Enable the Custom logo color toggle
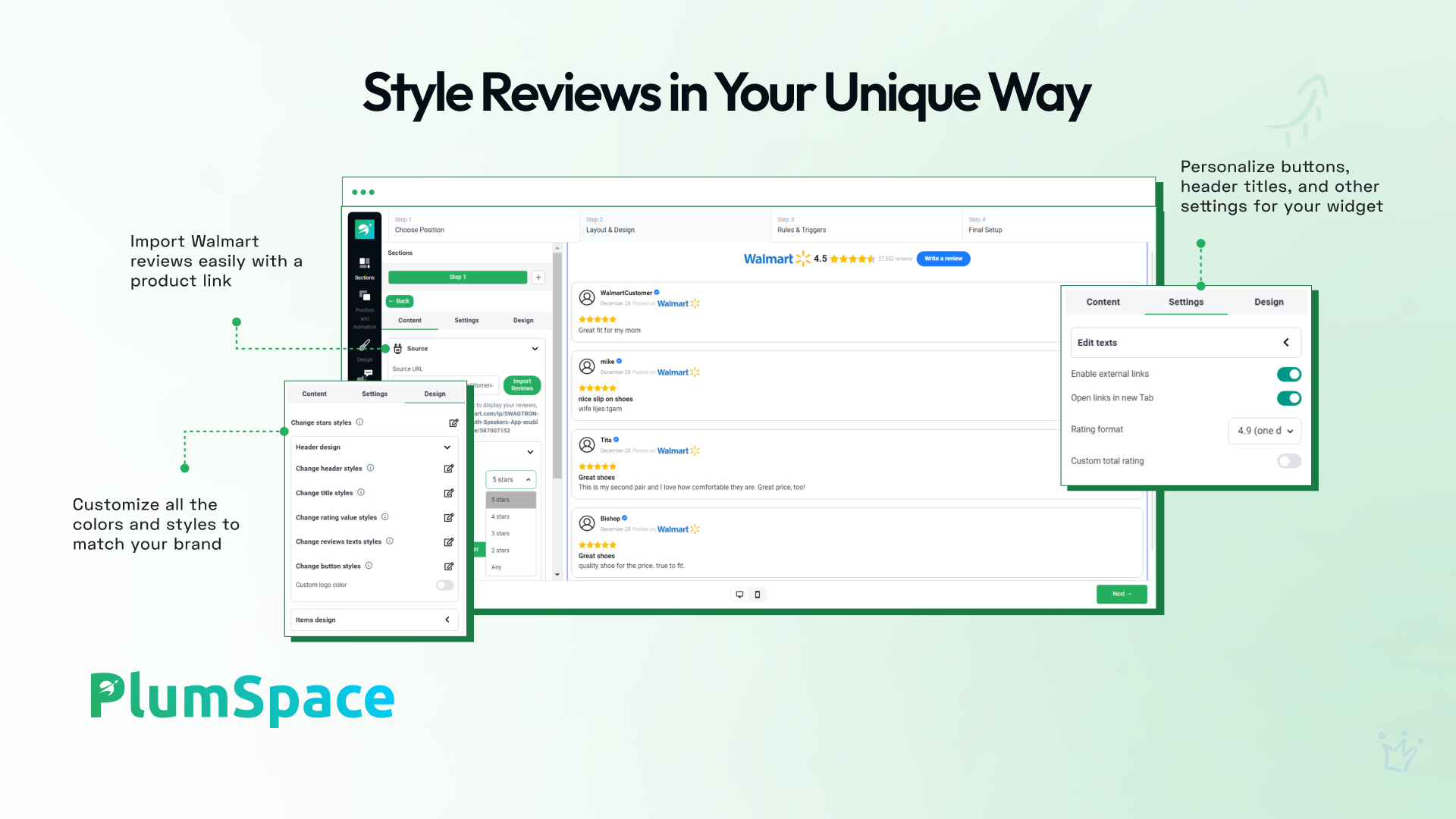Screen dimensions: 1456x819 (444, 585)
